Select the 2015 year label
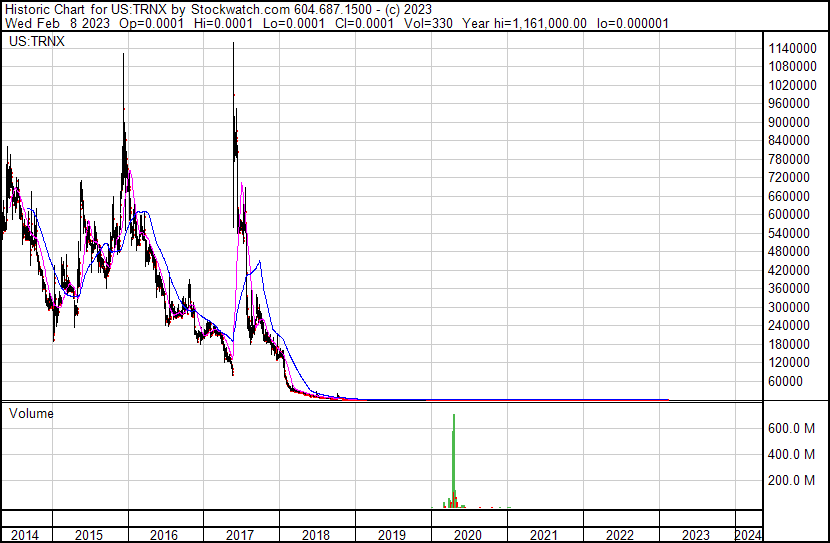Image resolution: width=830 pixels, height=543 pixels. [x=89, y=535]
